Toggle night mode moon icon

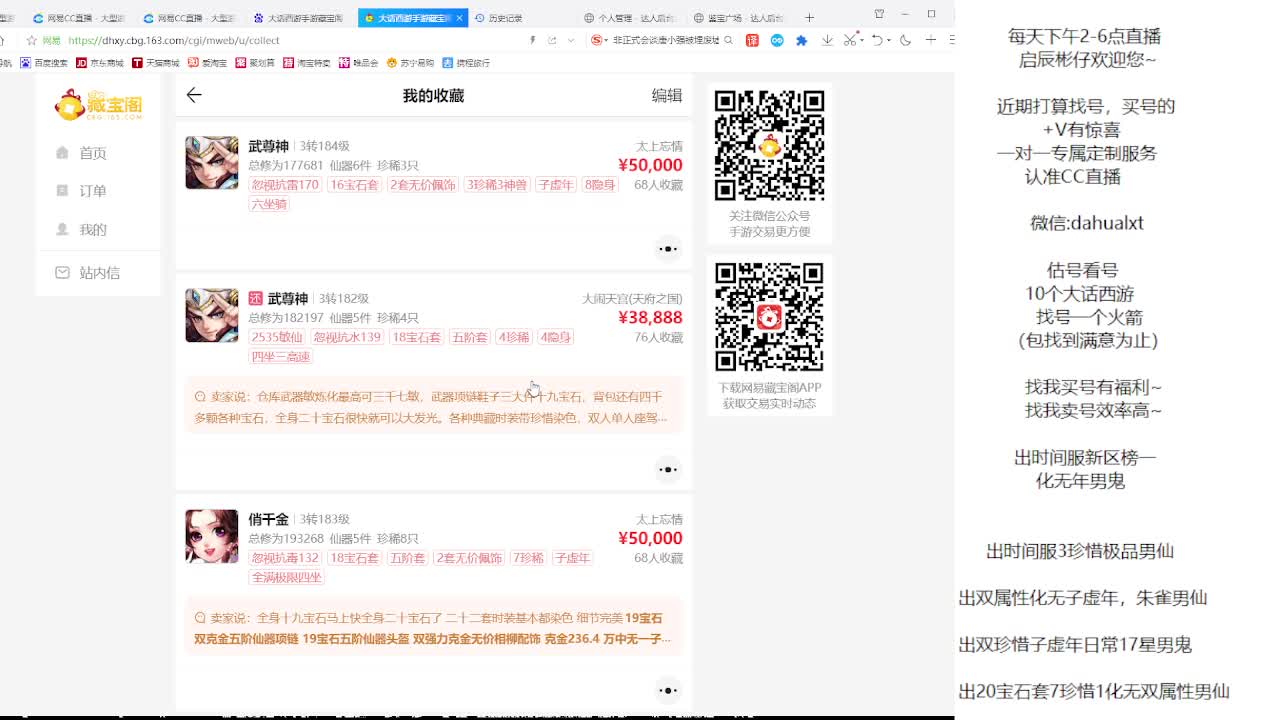click(905, 40)
